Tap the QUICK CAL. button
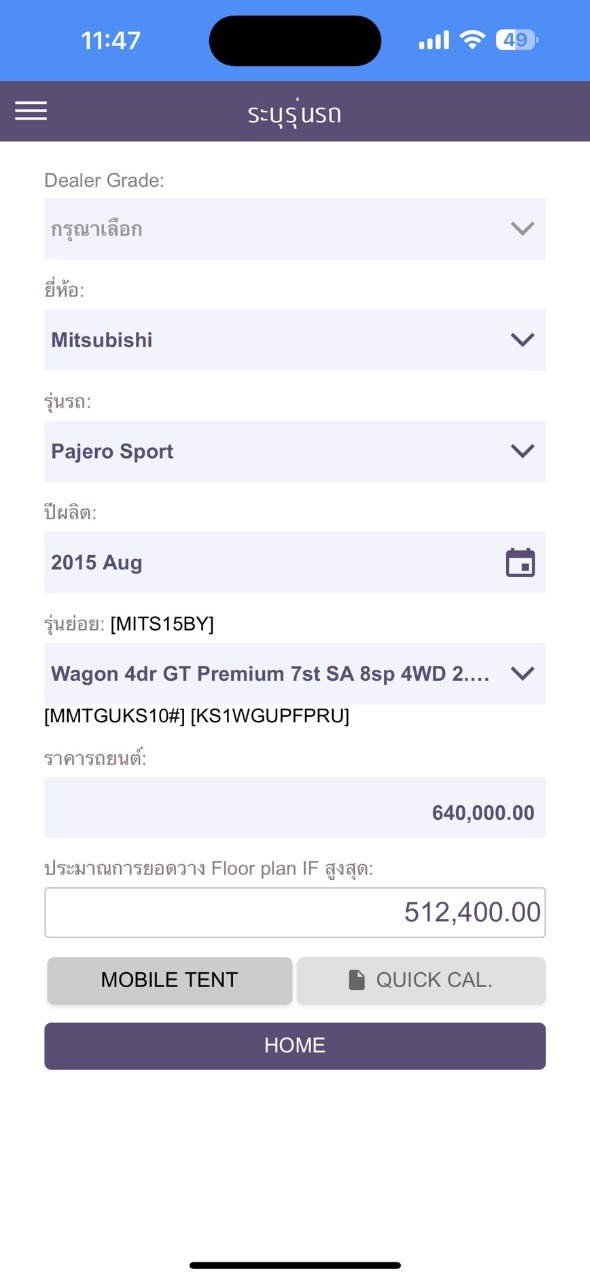Viewport: 590px width, 1280px height. click(x=421, y=980)
